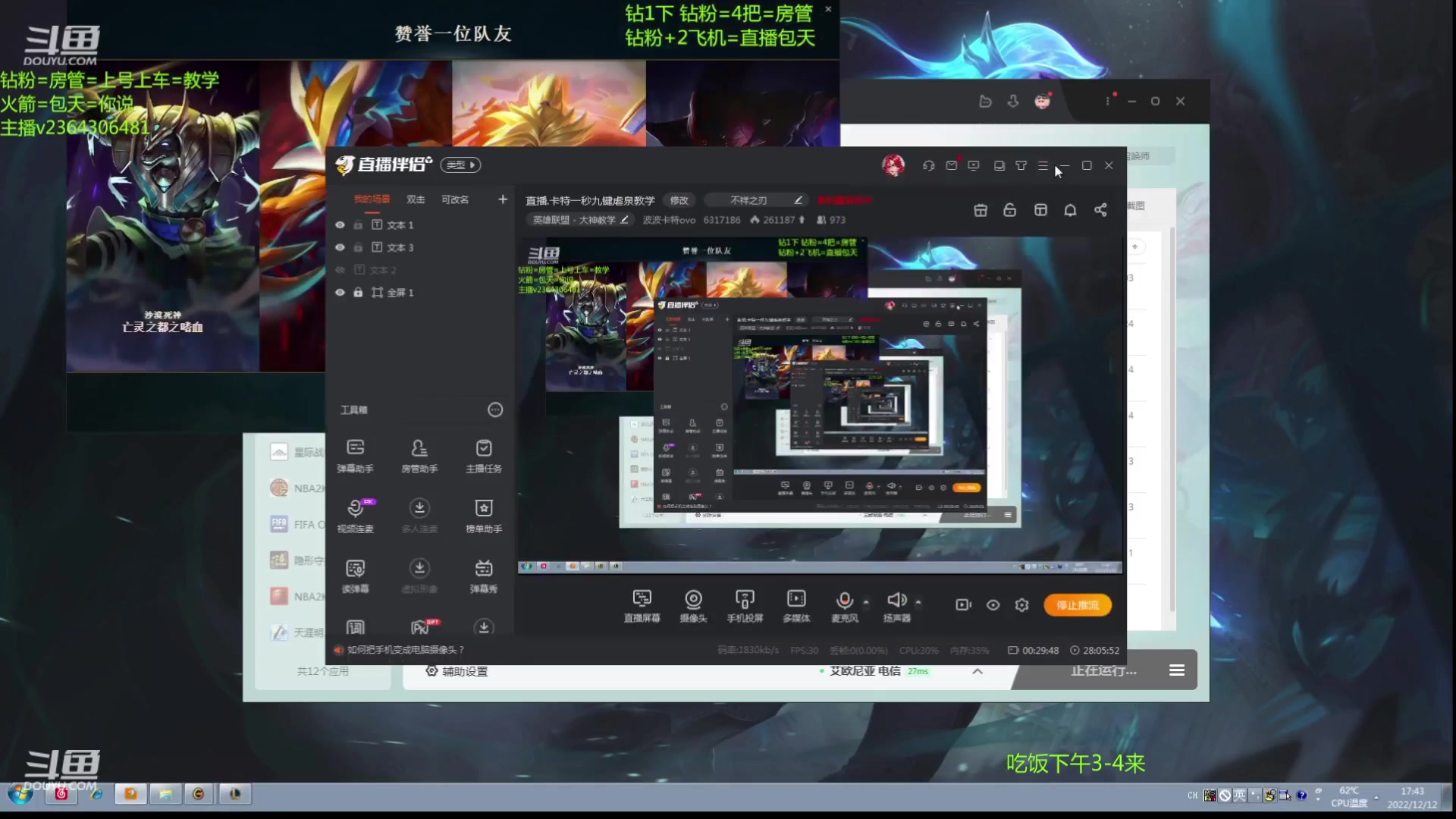Open the mail messages icon

click(951, 165)
